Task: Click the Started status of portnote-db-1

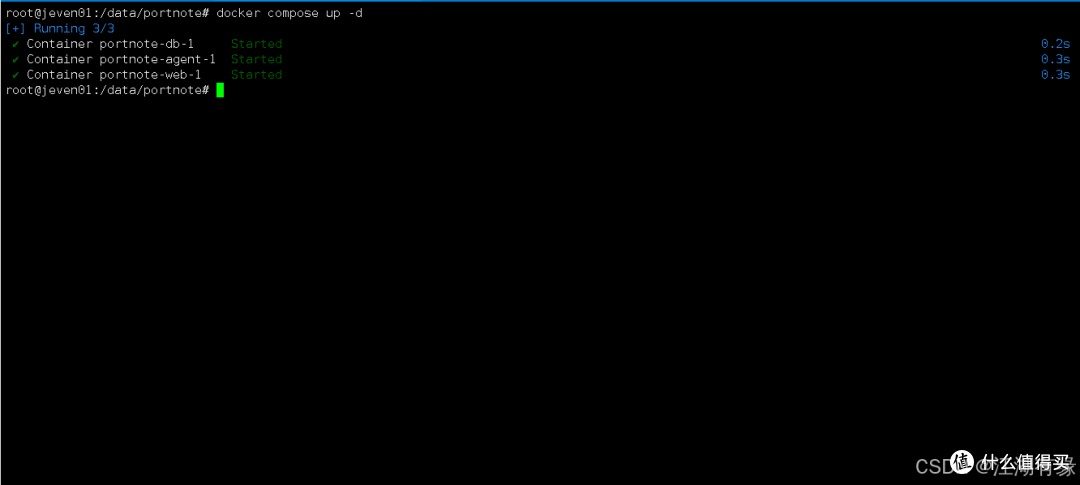Action: [x=256, y=44]
